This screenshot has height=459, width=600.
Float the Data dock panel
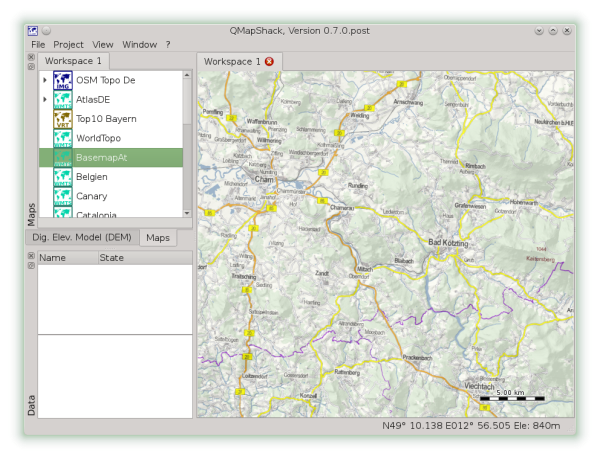click(x=31, y=266)
